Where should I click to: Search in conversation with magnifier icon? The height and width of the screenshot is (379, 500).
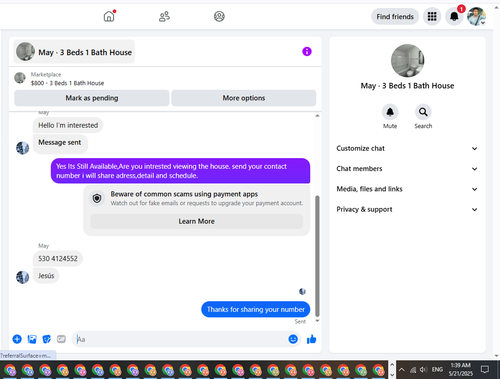tap(423, 112)
